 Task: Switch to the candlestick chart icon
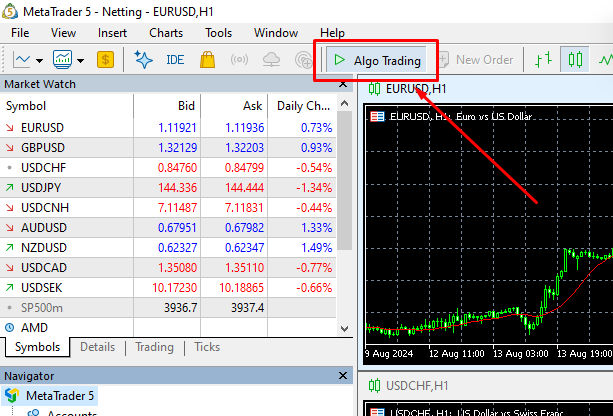click(x=575, y=59)
